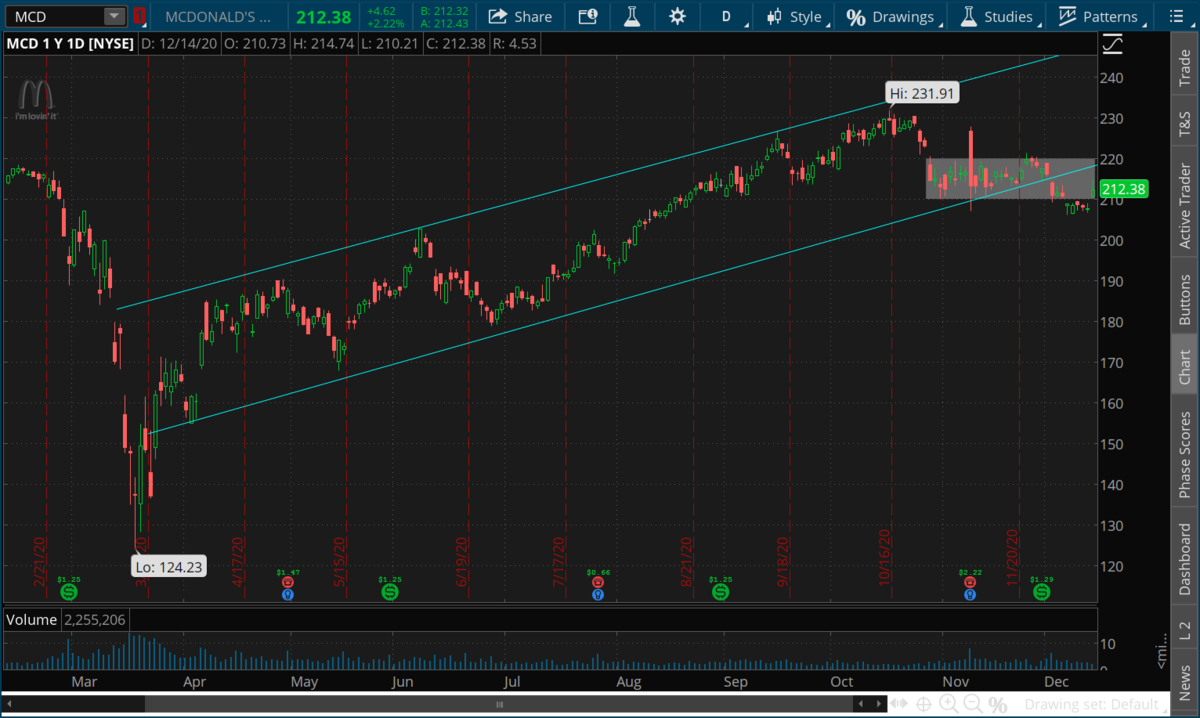Open the Active Trader side tab

tap(1186, 205)
